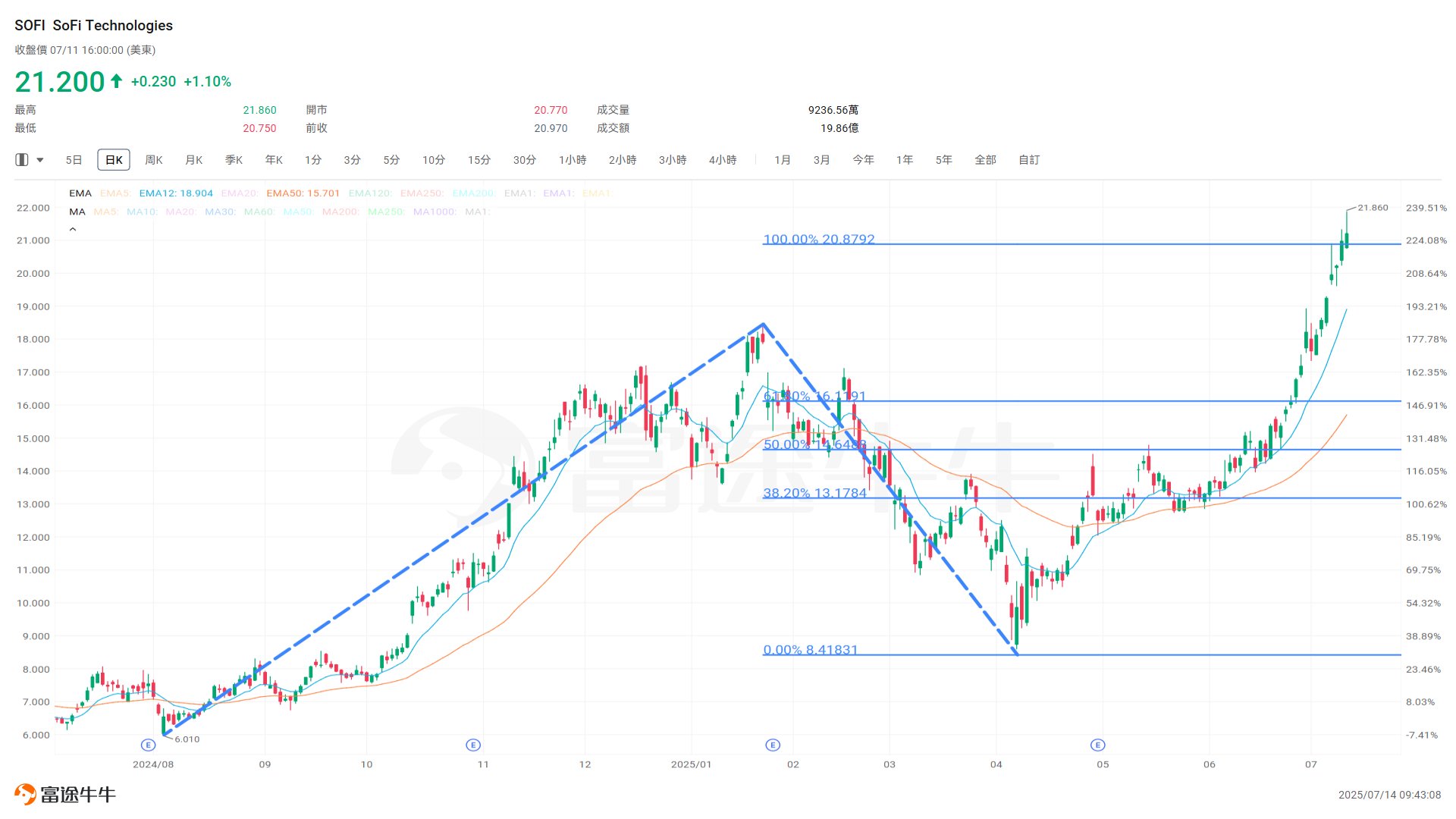
Task: Switch to the 5分 interval tab
Action: tap(391, 159)
